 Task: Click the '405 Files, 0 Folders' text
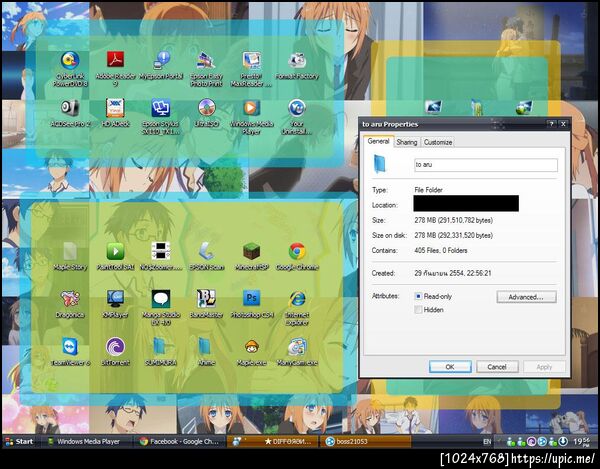[441, 251]
